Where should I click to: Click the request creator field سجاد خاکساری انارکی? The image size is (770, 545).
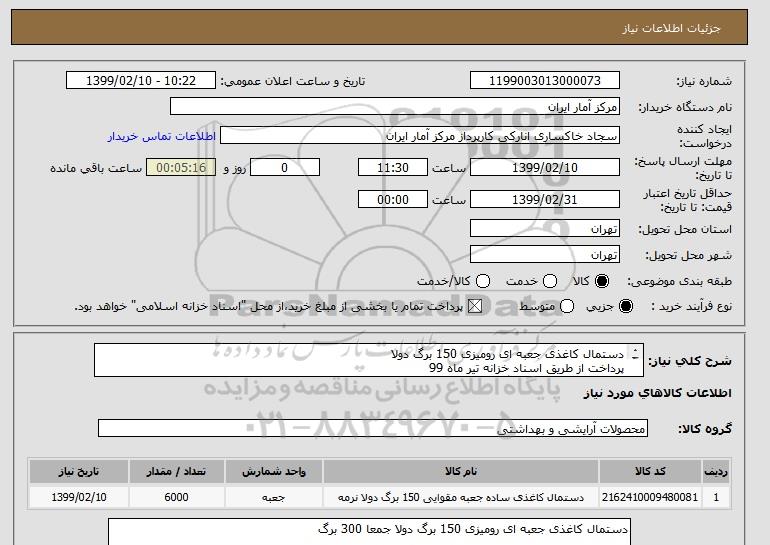pyautogui.click(x=420, y=136)
